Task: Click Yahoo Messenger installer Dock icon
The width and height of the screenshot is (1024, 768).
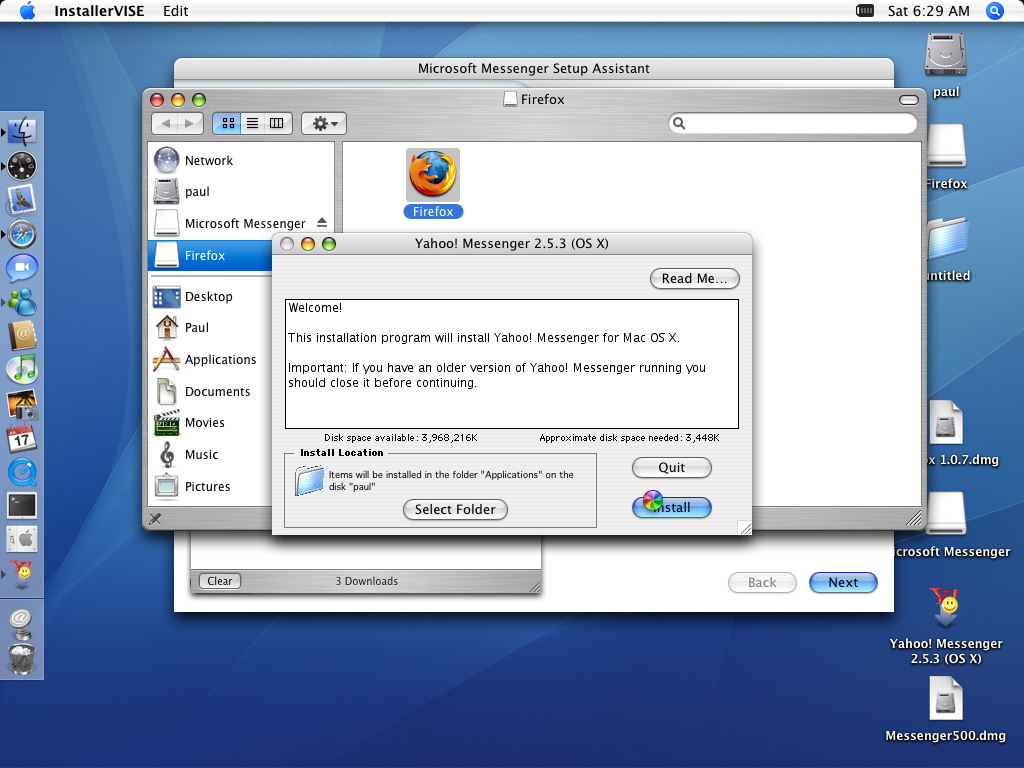Action: tap(22, 573)
